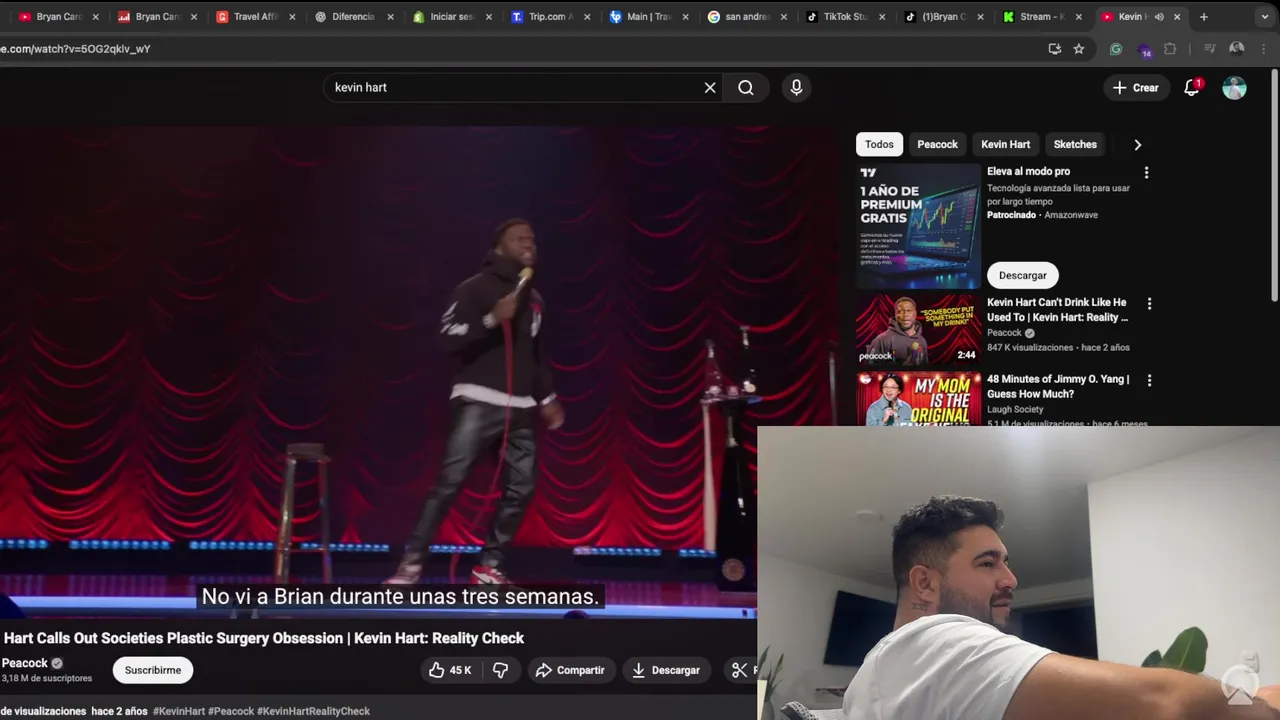Like the video with 45 K likes
This screenshot has width=1280, height=720.
tap(450, 670)
